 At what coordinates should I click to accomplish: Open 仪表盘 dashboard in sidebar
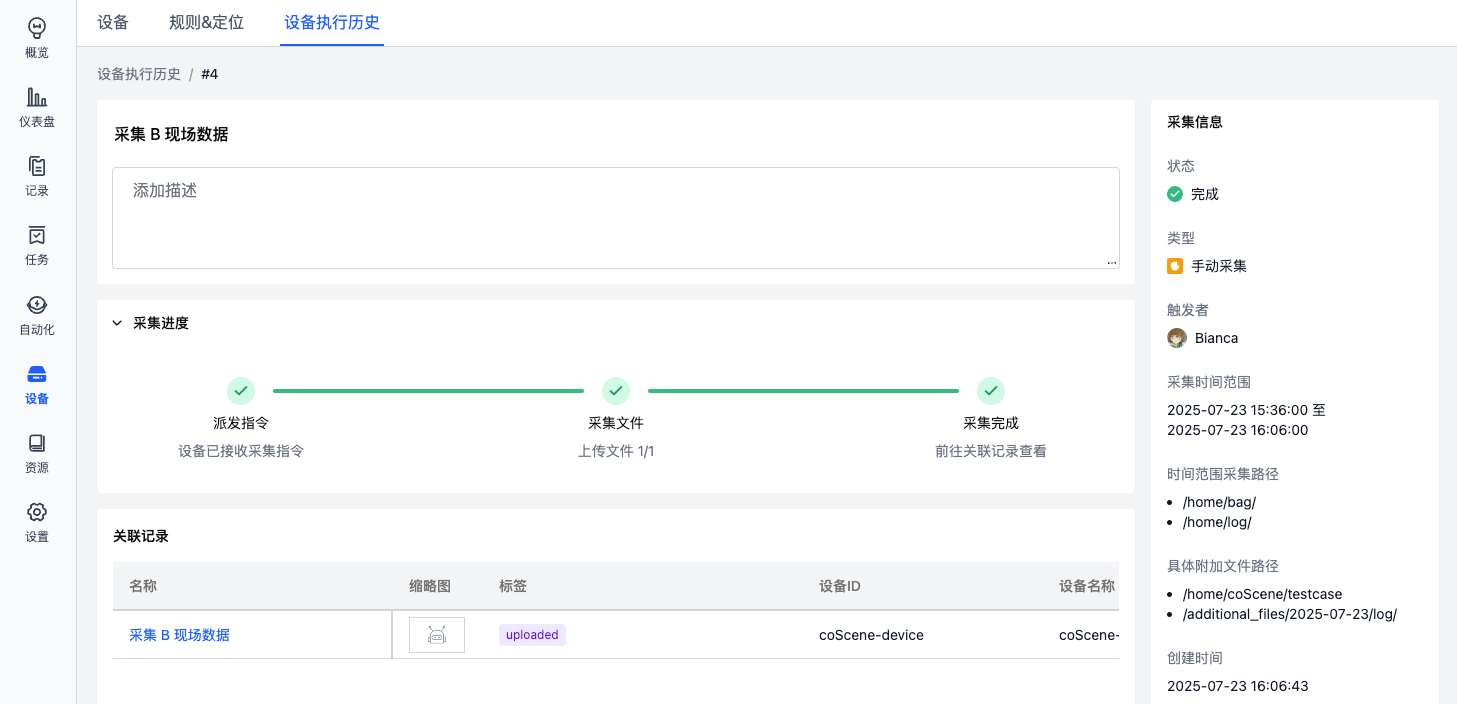click(x=37, y=107)
